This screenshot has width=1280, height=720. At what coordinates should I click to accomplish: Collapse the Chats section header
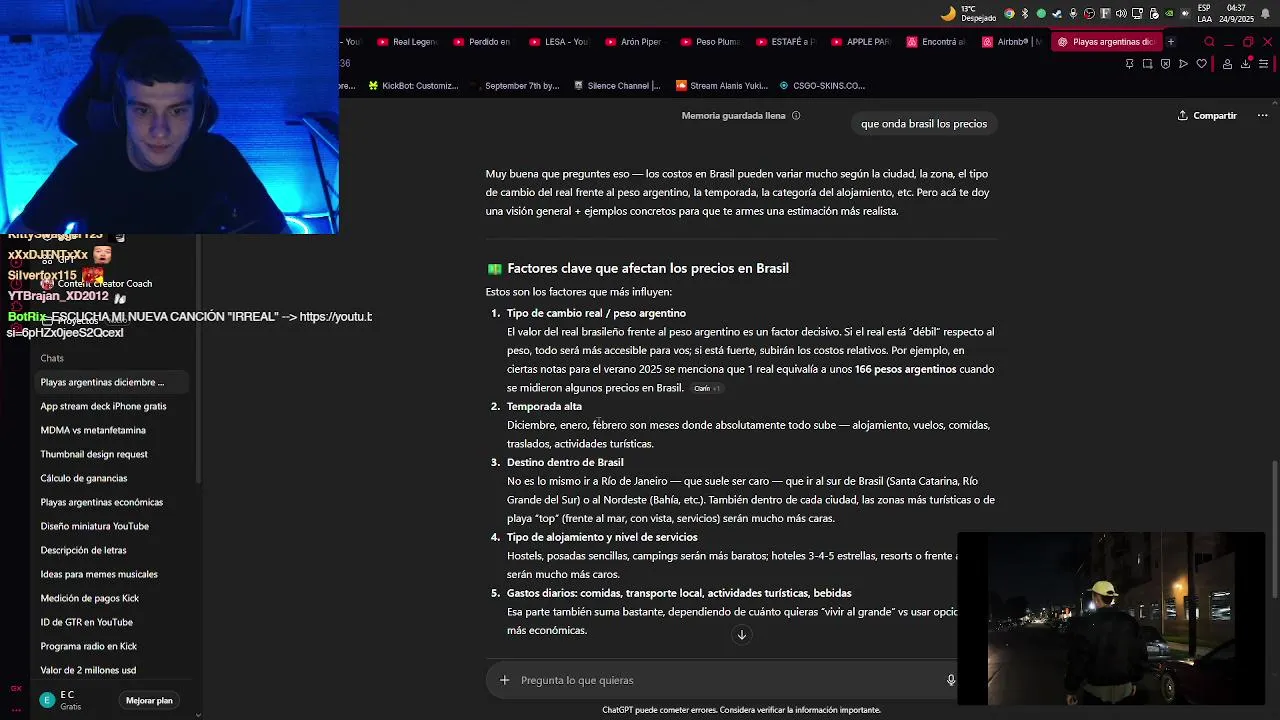[x=52, y=358]
